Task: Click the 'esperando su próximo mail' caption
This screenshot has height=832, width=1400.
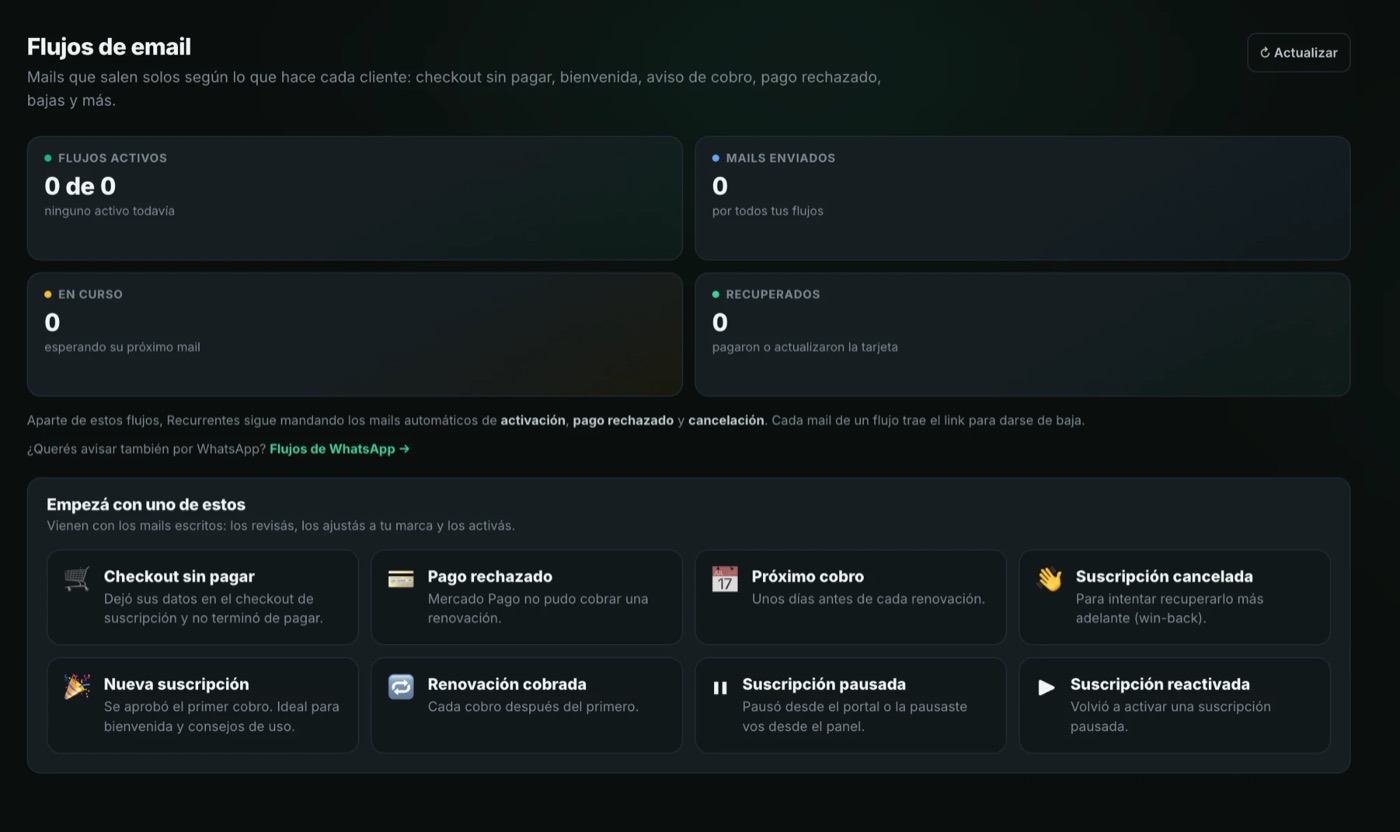Action: (122, 347)
